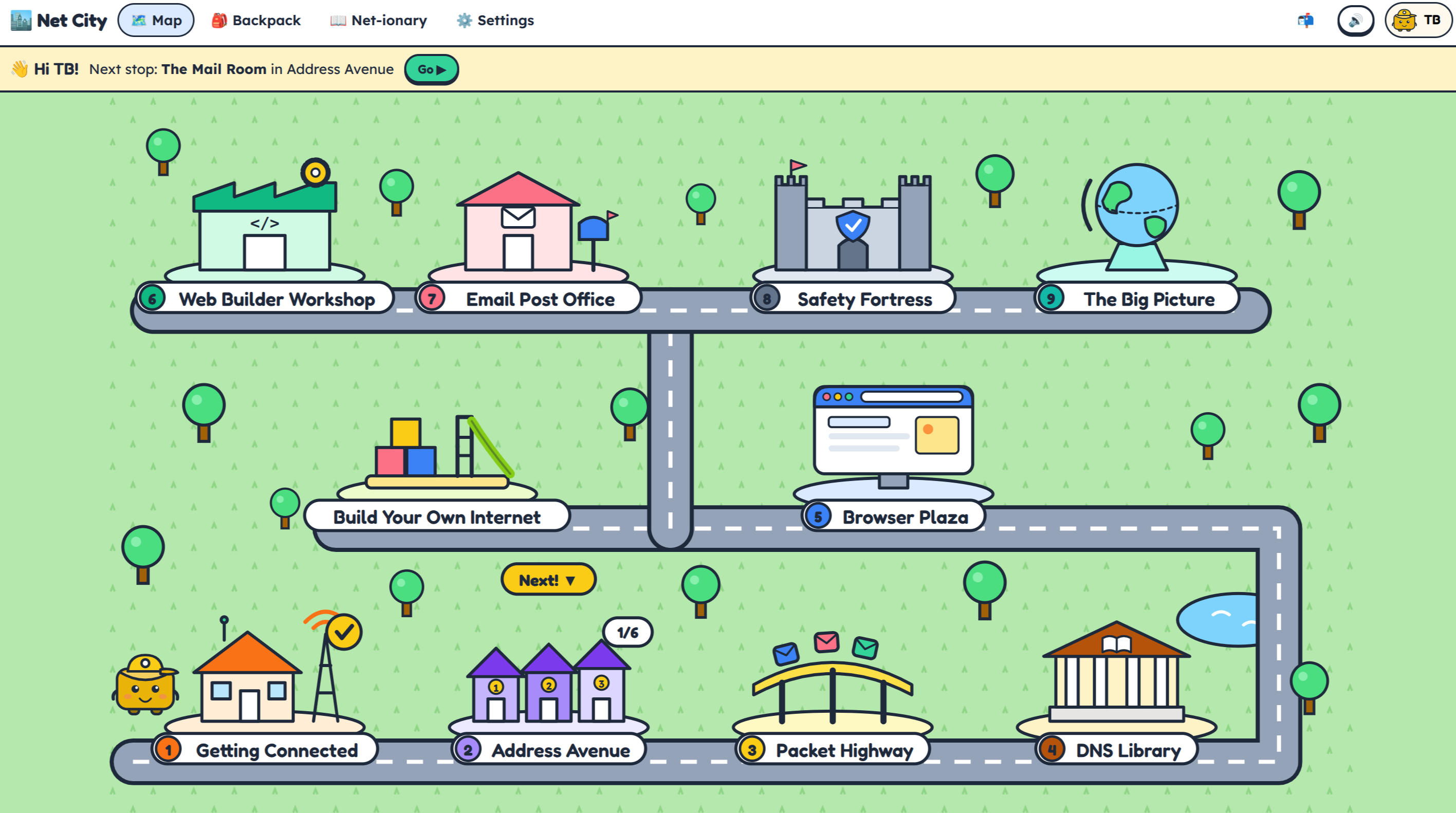The height and width of the screenshot is (813, 1456).
Task: Open the Browser Plaza monitor building
Action: pos(893,435)
